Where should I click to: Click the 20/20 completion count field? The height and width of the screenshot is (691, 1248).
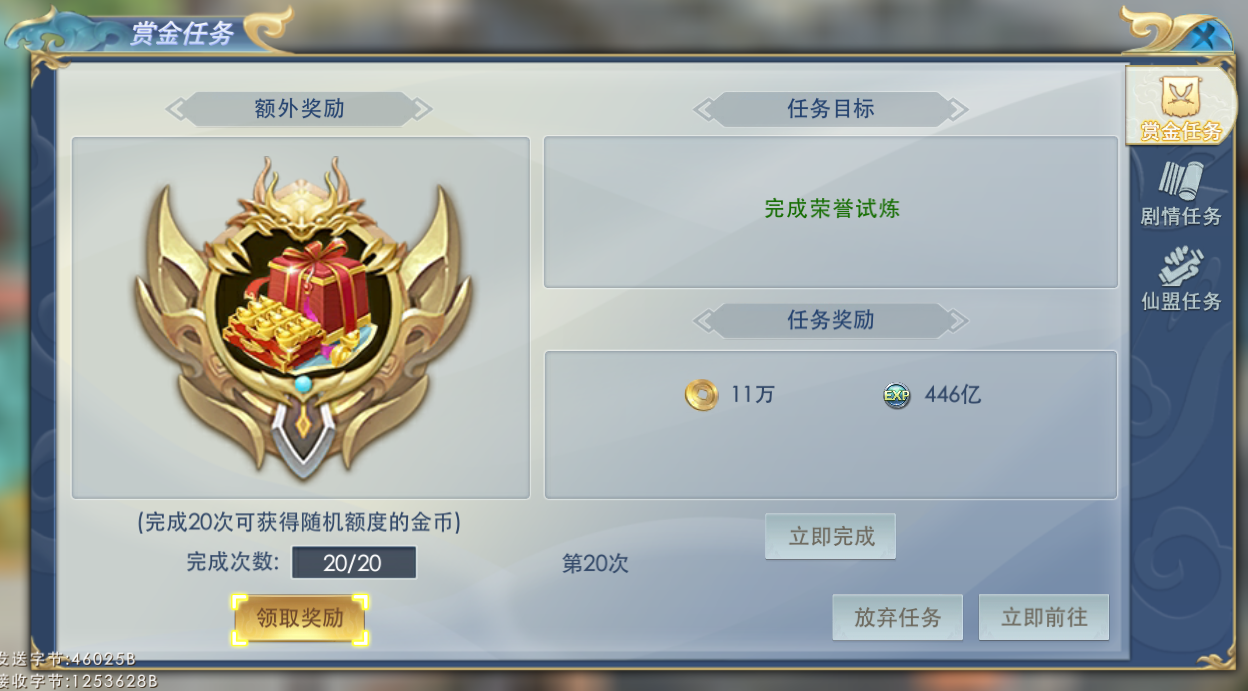(353, 563)
